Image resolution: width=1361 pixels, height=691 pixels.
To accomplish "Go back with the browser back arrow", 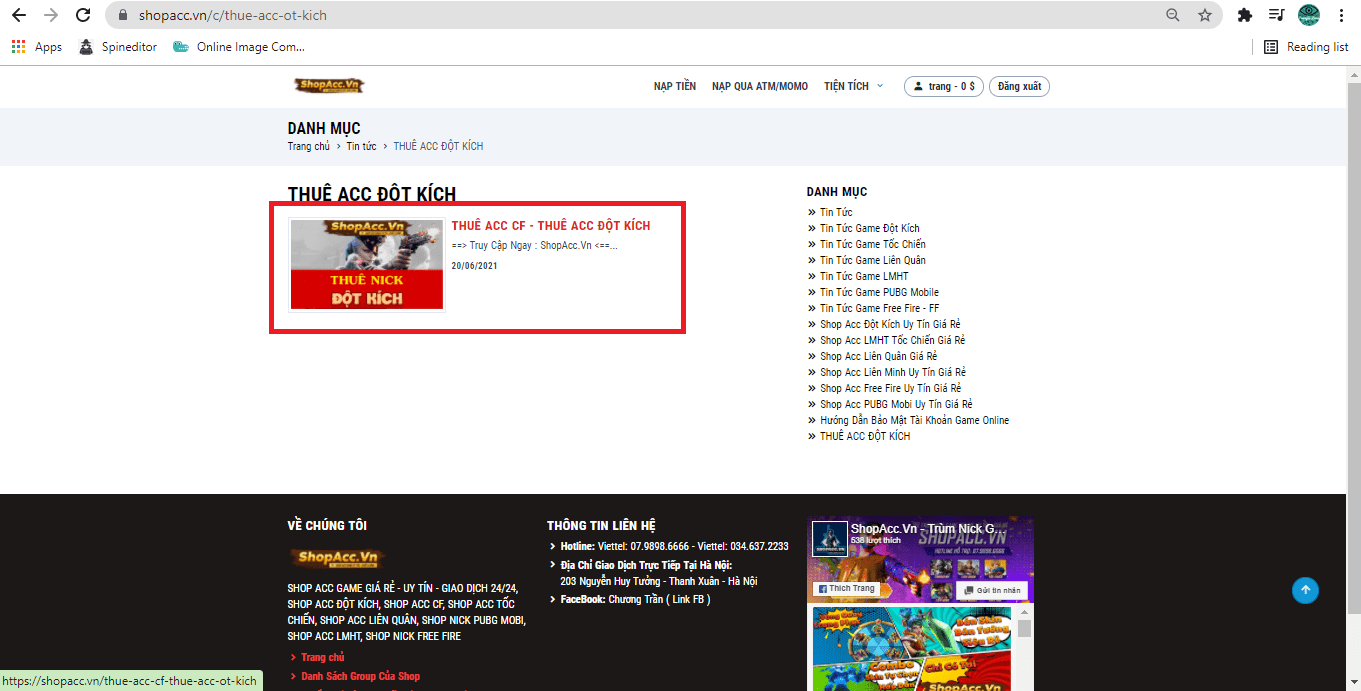I will click(18, 15).
